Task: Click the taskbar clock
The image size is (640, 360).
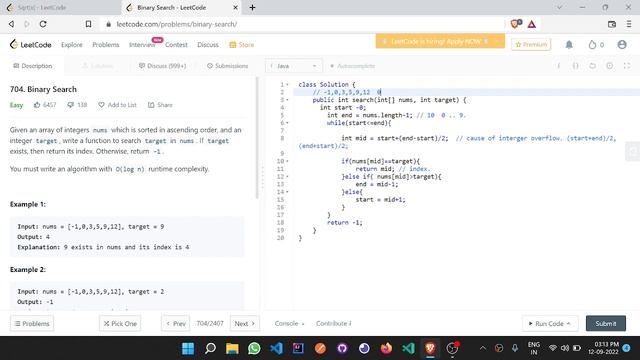Action: pyautogui.click(x=603, y=348)
